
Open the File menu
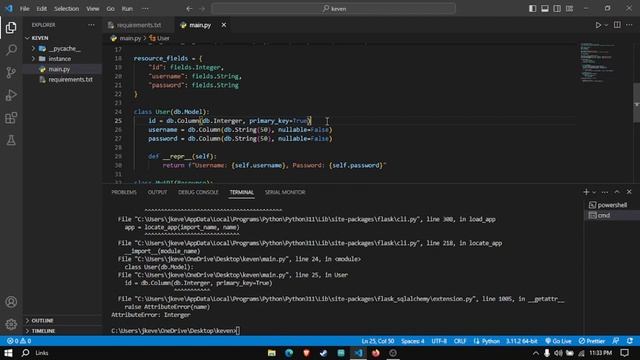pyautogui.click(x=24, y=9)
